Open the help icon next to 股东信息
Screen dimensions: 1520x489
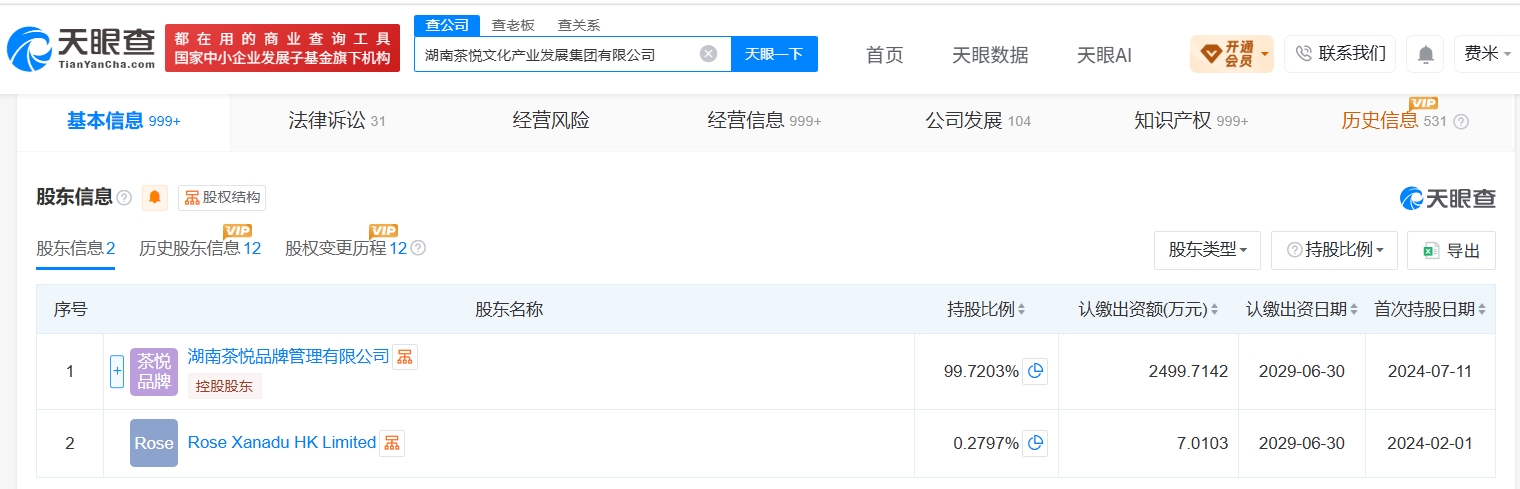[124, 198]
